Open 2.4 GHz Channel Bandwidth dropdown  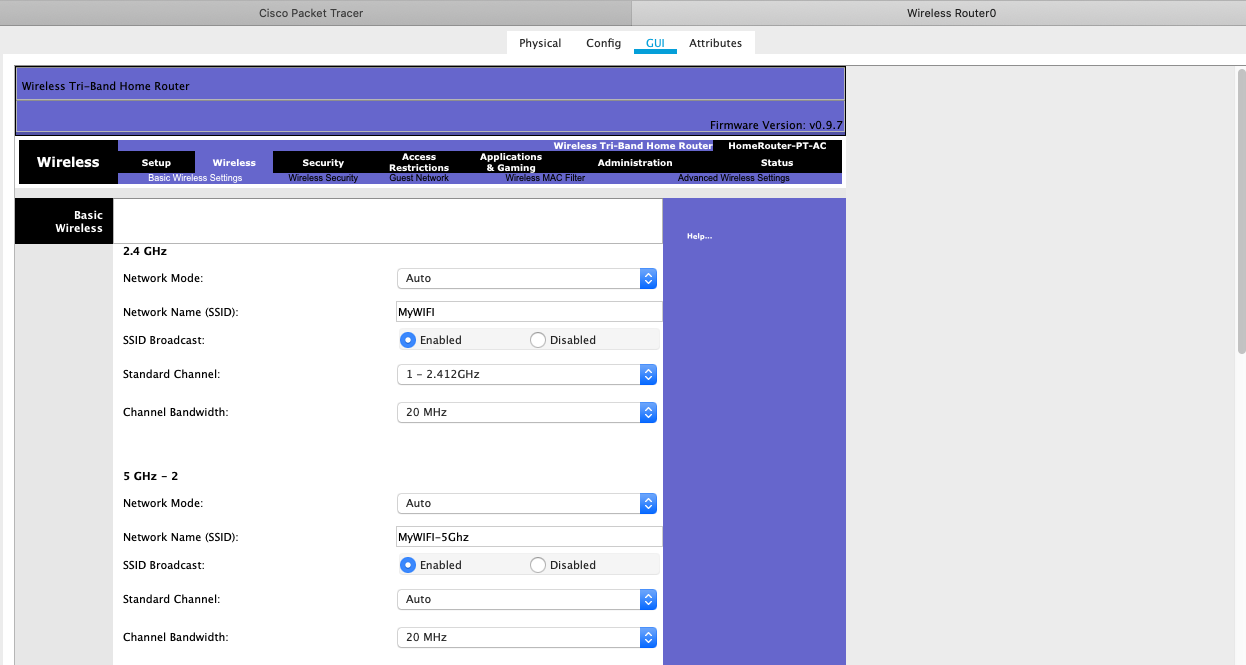click(527, 412)
